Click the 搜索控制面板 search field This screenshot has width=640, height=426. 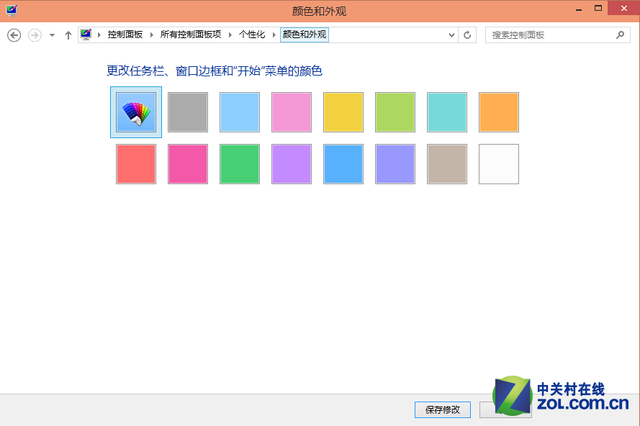click(548, 35)
